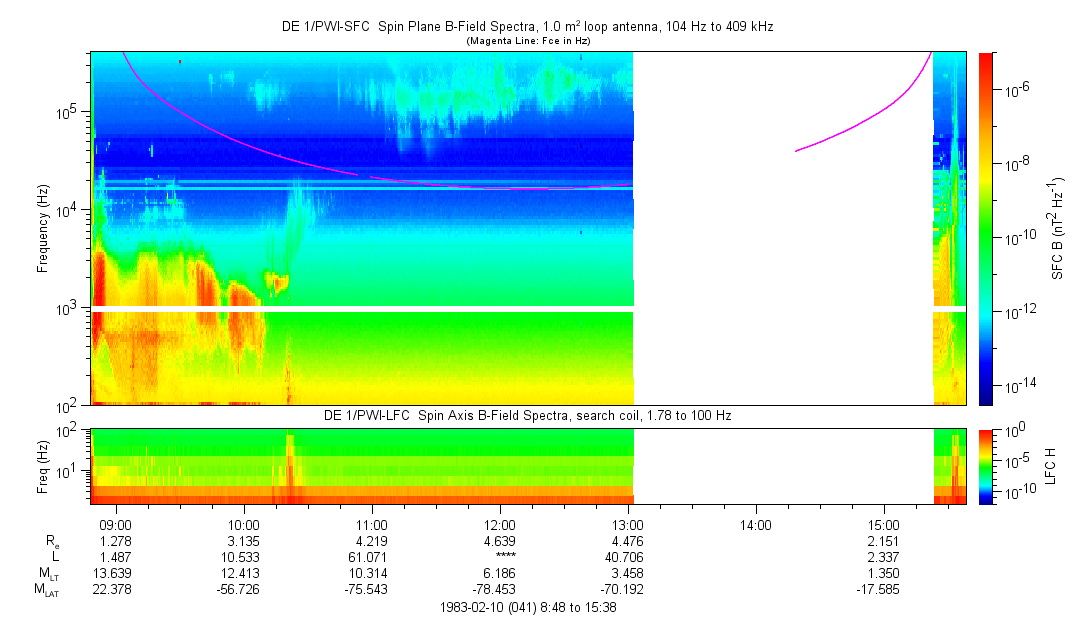Select the L value 61.071
Screen dimensions: 1083x620
pos(372,557)
